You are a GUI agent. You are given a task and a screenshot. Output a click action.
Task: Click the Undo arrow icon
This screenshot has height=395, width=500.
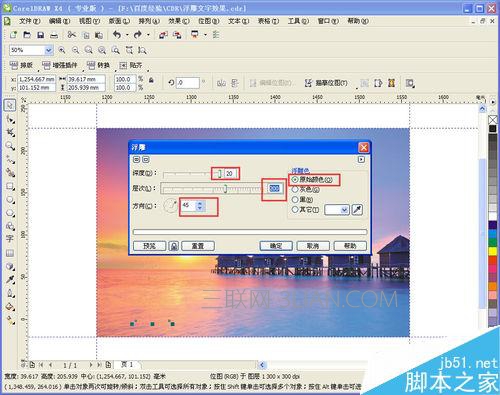click(x=117, y=35)
